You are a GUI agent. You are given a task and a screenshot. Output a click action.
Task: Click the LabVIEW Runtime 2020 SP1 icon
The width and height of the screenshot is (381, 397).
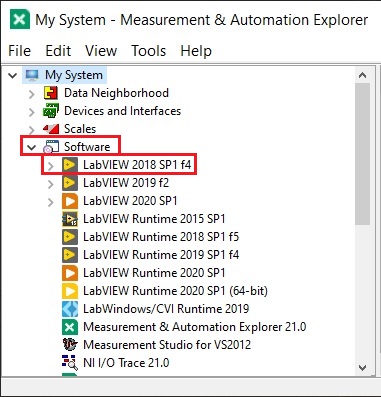pyautogui.click(x=70, y=273)
